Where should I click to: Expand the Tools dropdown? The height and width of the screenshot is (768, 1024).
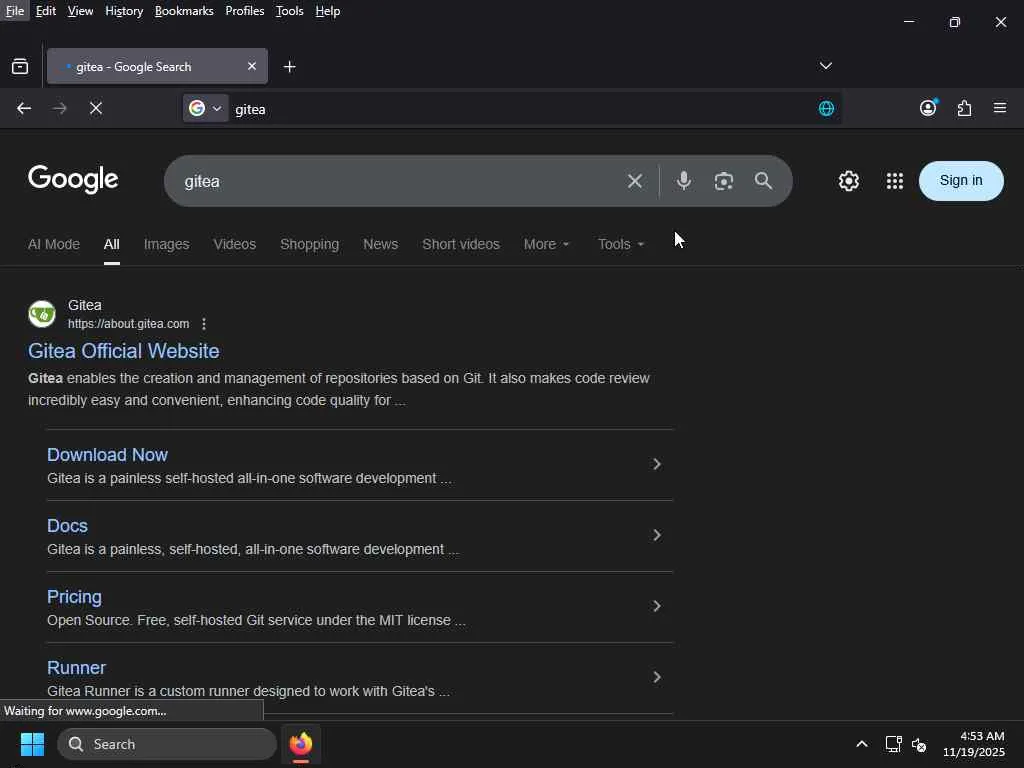621,244
